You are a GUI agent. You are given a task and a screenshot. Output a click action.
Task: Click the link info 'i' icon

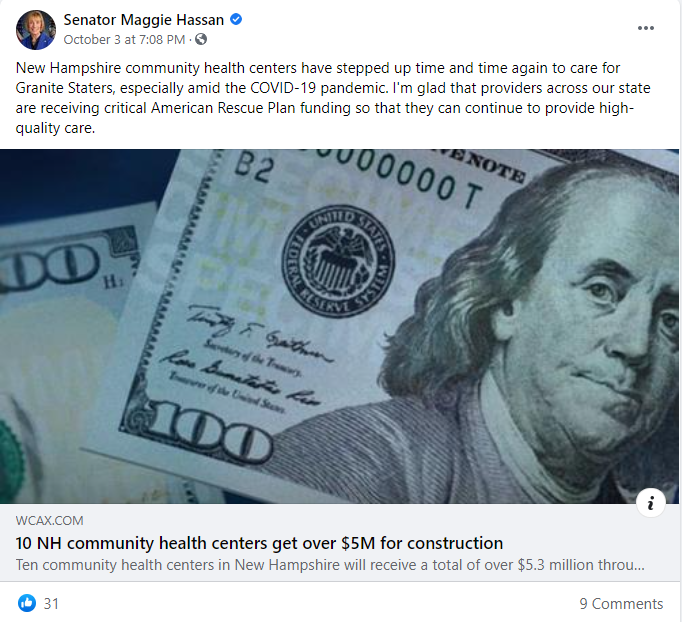(651, 503)
